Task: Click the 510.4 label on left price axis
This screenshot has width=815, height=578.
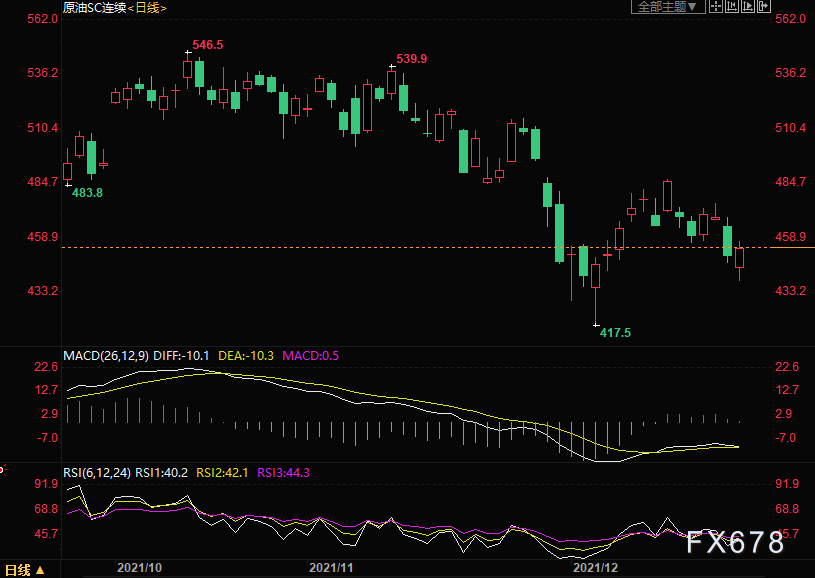Action: tap(43, 128)
